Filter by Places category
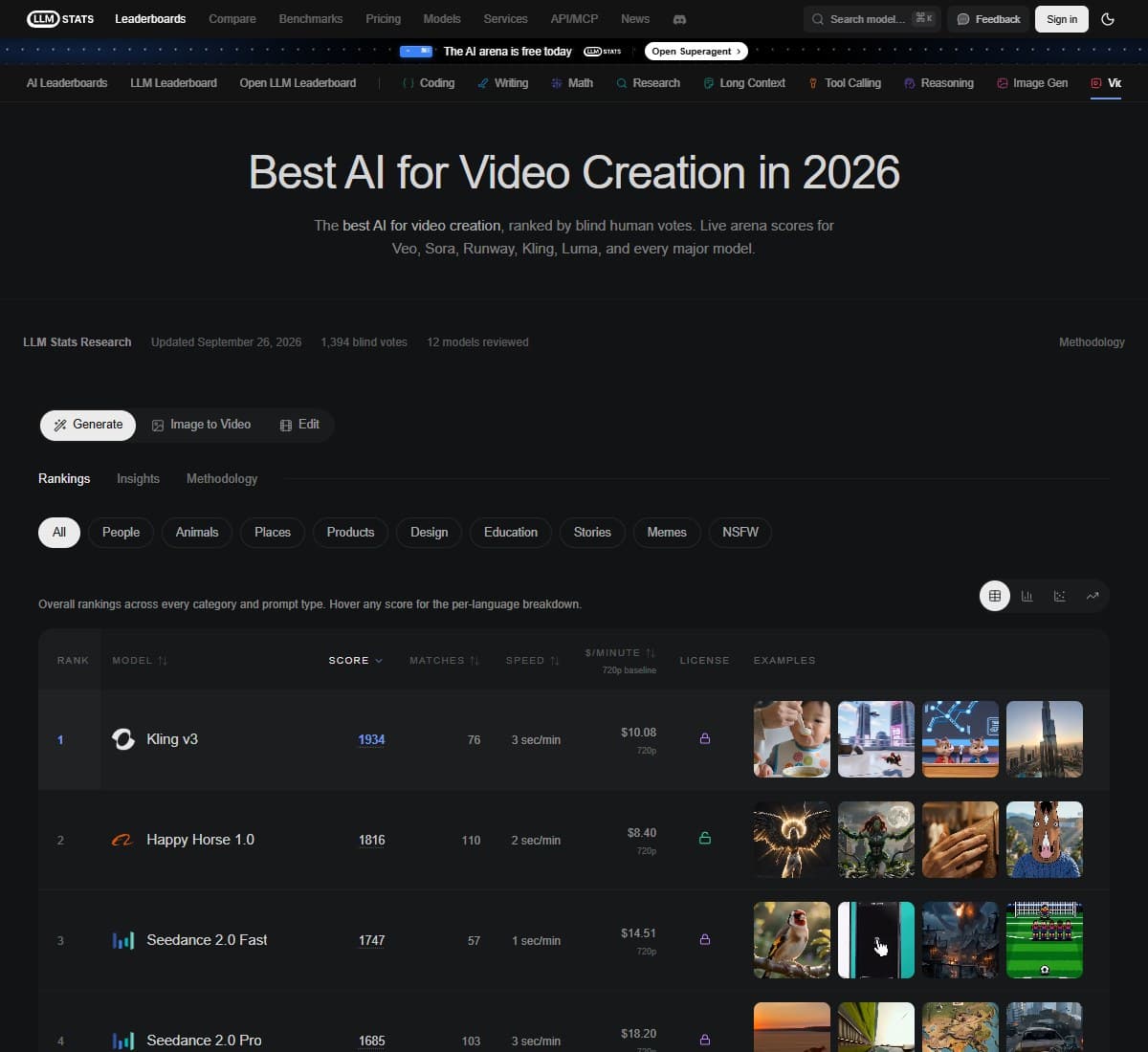Image resolution: width=1148 pixels, height=1052 pixels. (x=273, y=532)
